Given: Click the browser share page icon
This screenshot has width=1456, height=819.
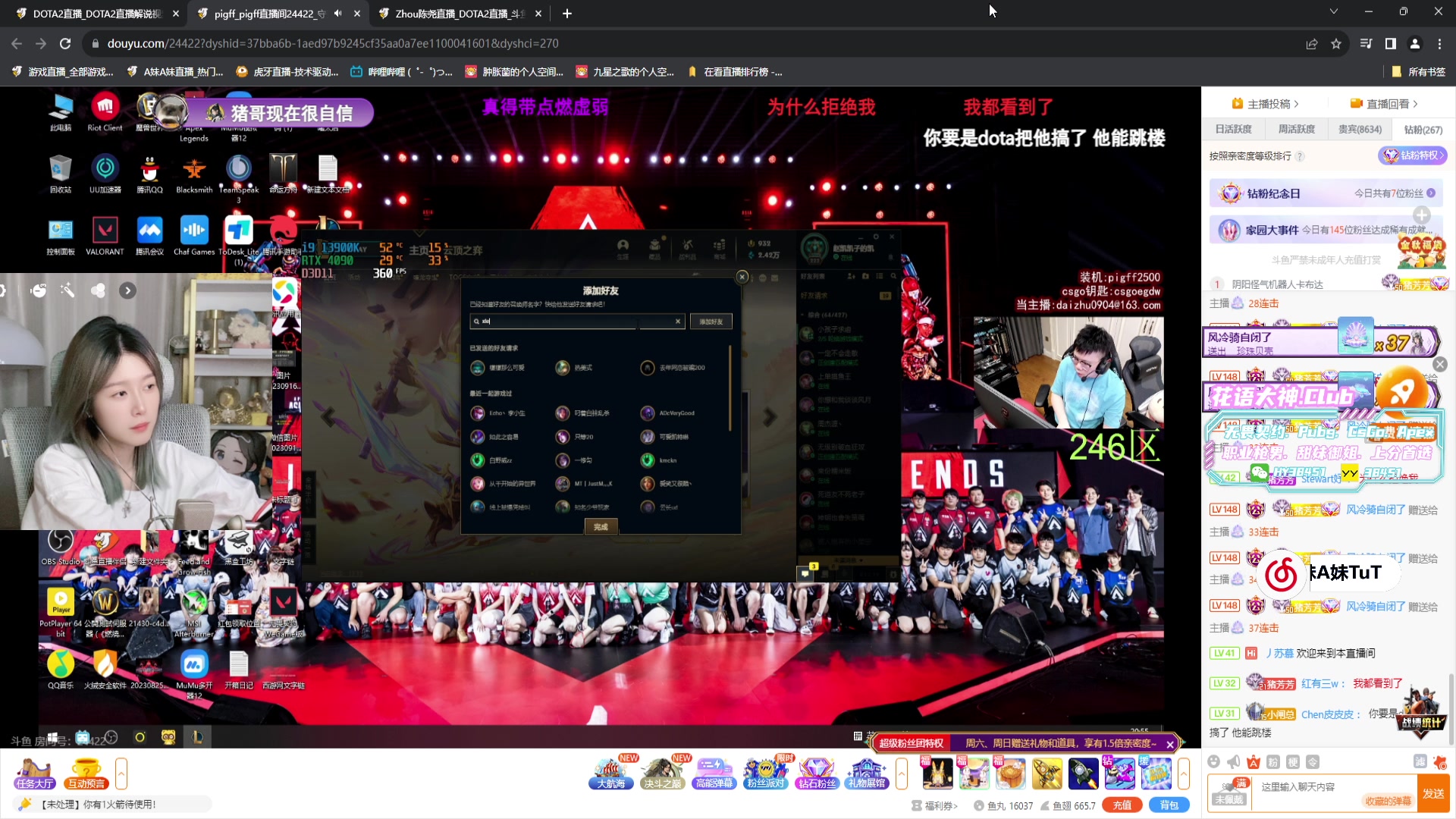Looking at the screenshot, I should pos(1312,44).
